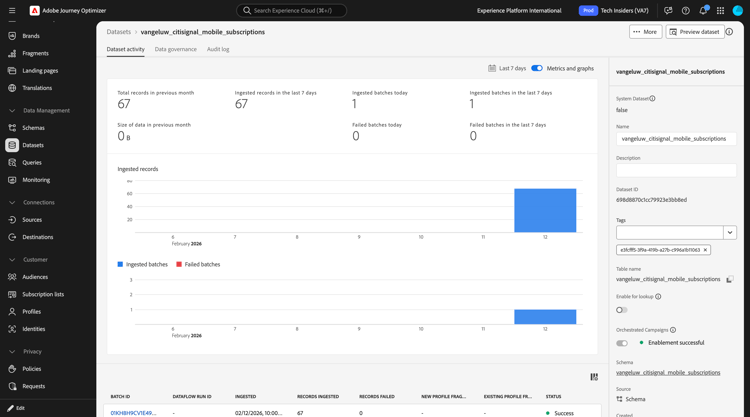The width and height of the screenshot is (750, 417).
Task: Click Preview dataset button
Action: [x=695, y=32]
